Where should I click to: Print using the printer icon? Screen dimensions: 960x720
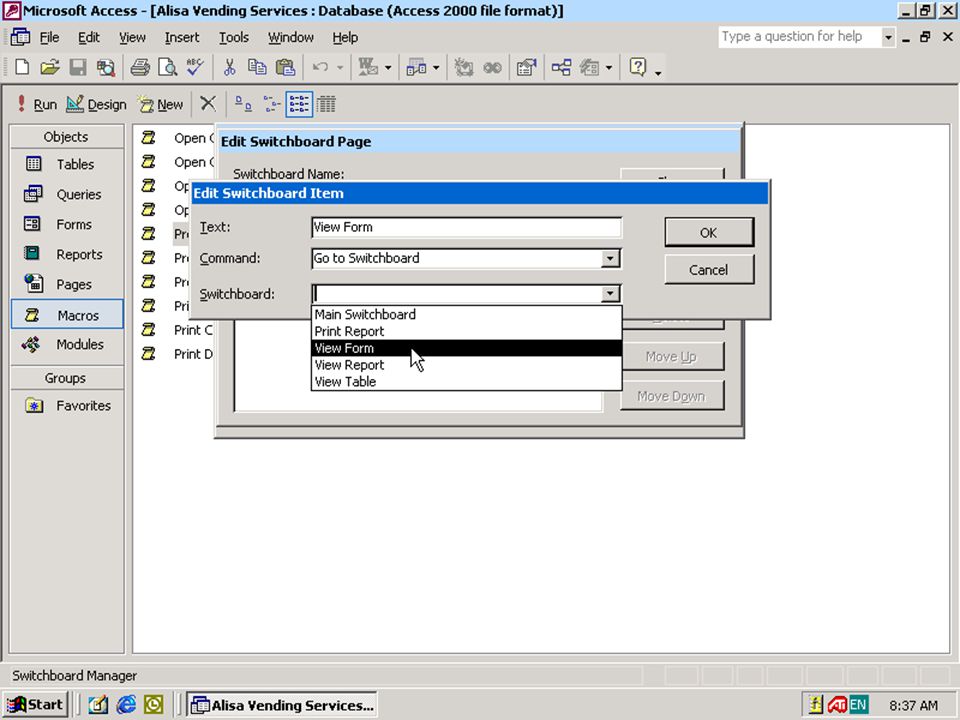pos(140,67)
